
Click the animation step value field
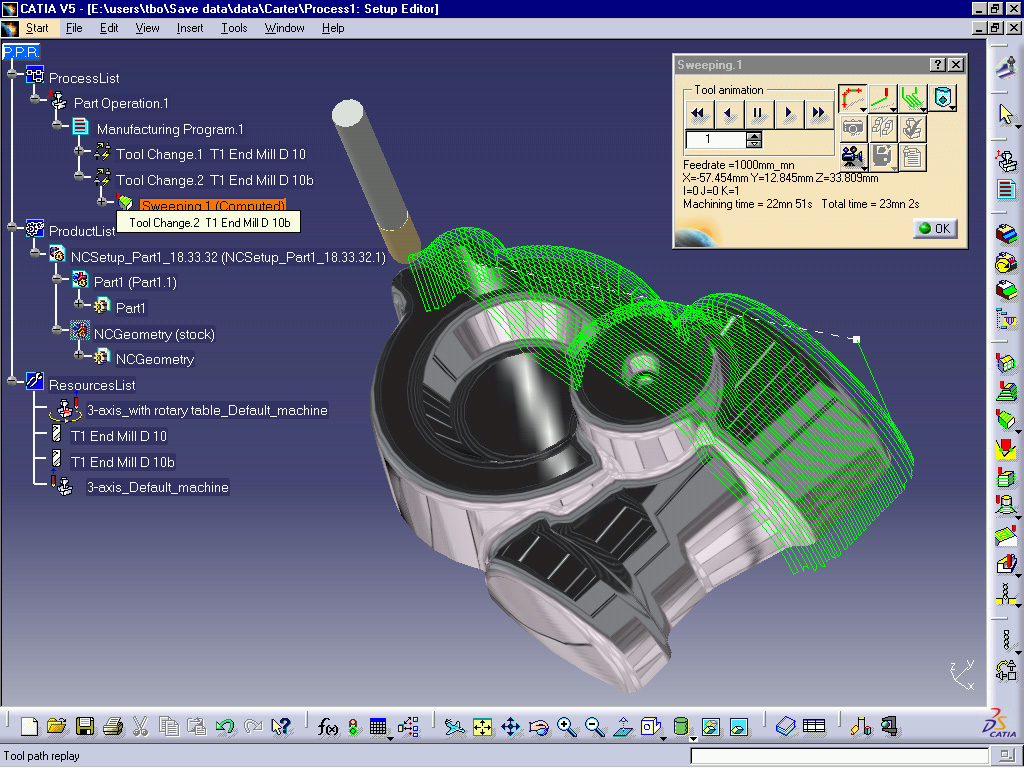tap(715, 139)
